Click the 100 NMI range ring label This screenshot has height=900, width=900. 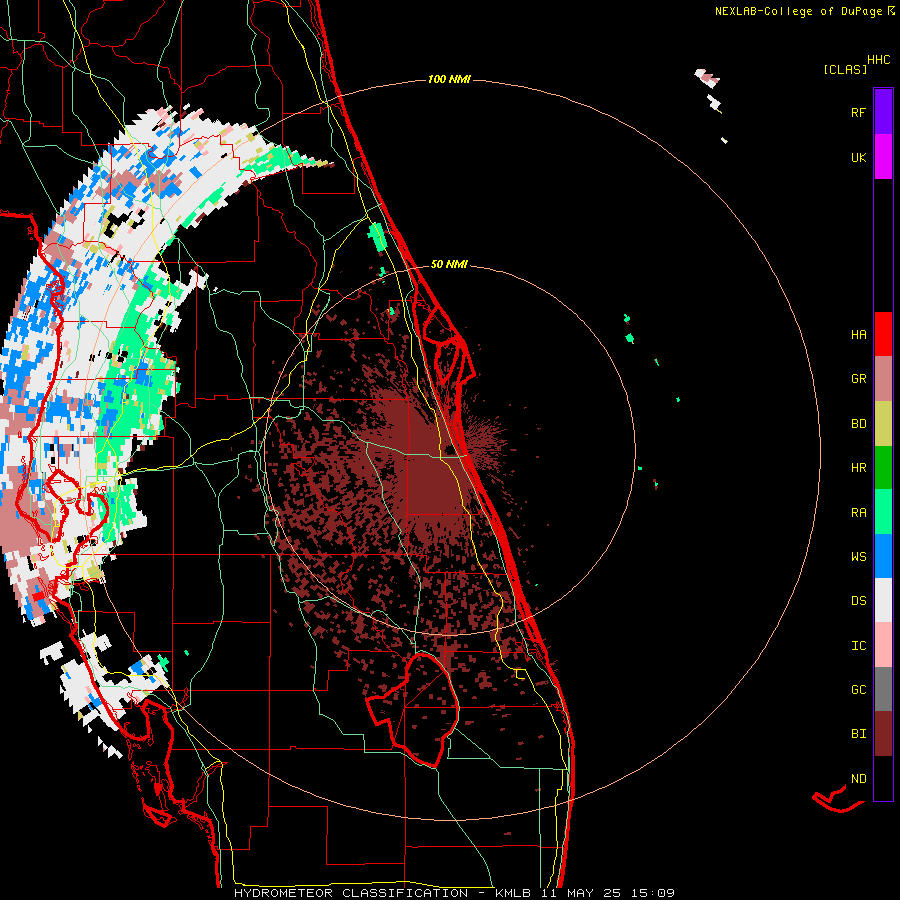click(449, 79)
